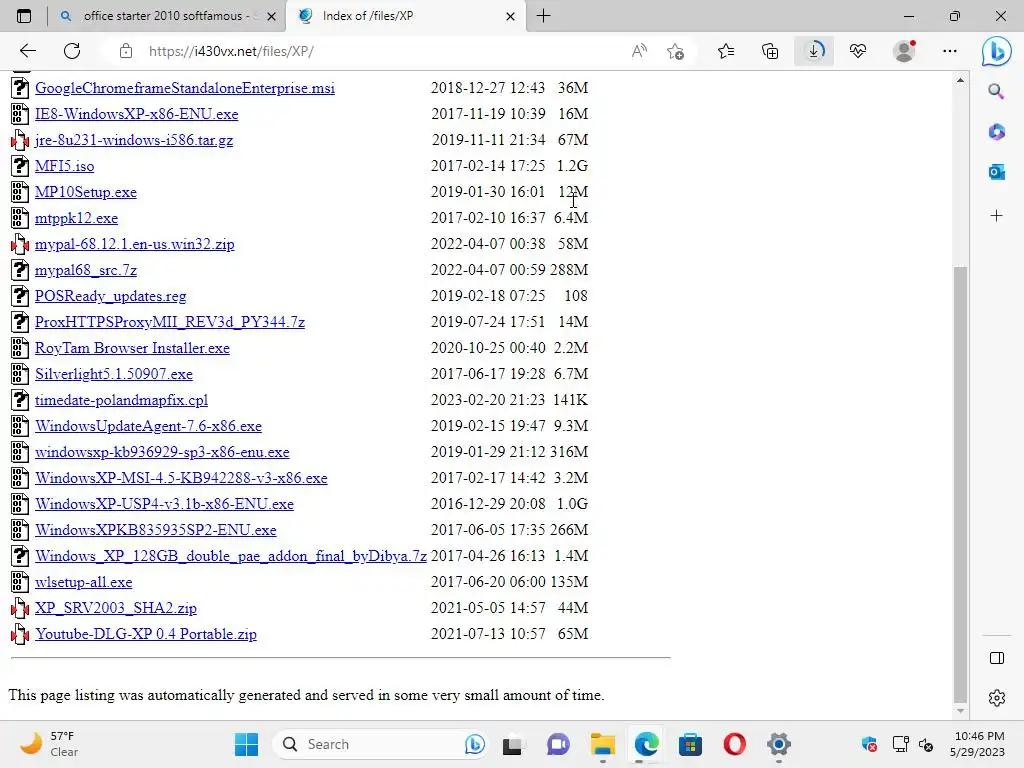Open the Collections icon in toolbar
The image size is (1024, 768).
click(770, 51)
